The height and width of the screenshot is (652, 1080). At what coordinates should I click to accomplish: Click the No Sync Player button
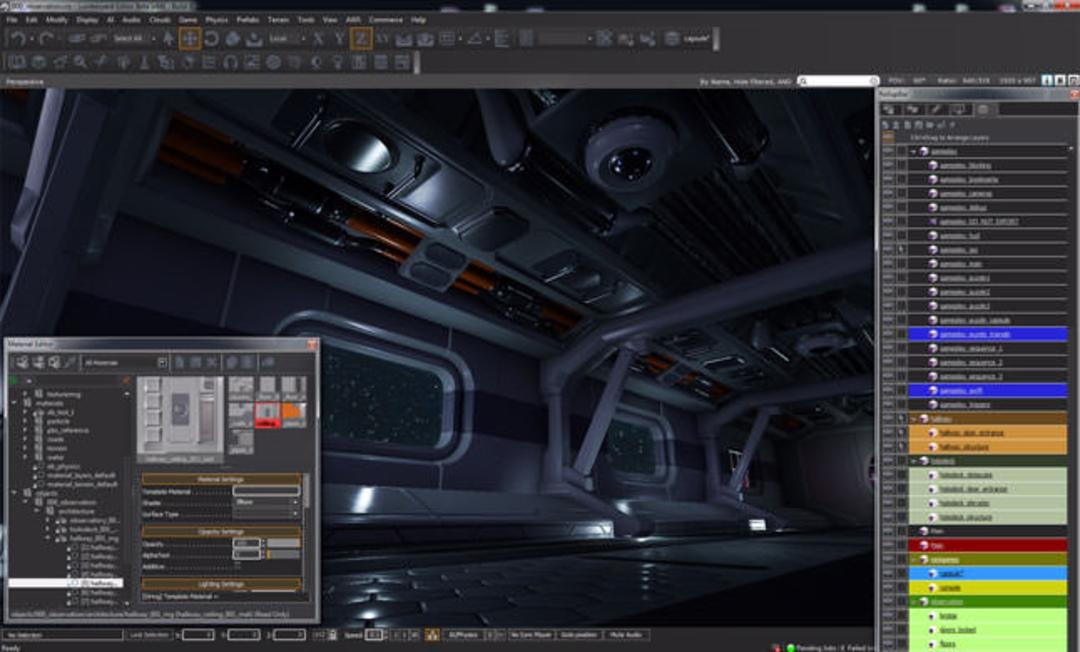[530, 635]
